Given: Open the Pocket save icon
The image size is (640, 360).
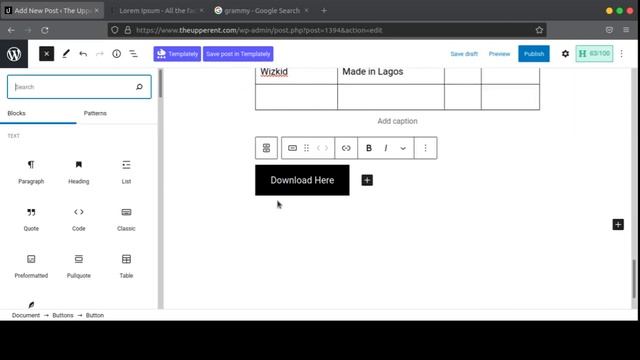Looking at the screenshot, I should click(609, 30).
